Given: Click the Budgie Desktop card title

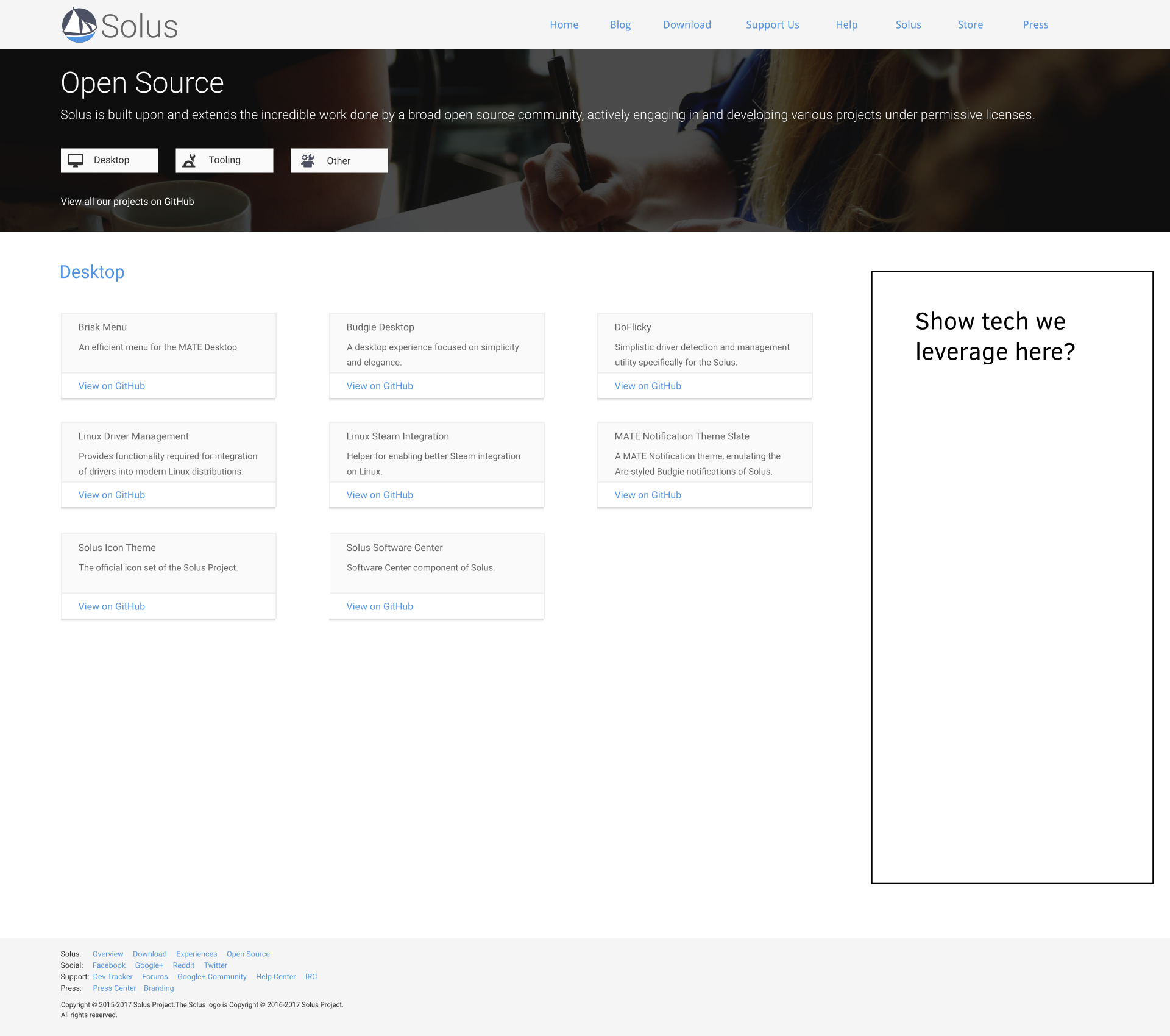Looking at the screenshot, I should [x=380, y=327].
